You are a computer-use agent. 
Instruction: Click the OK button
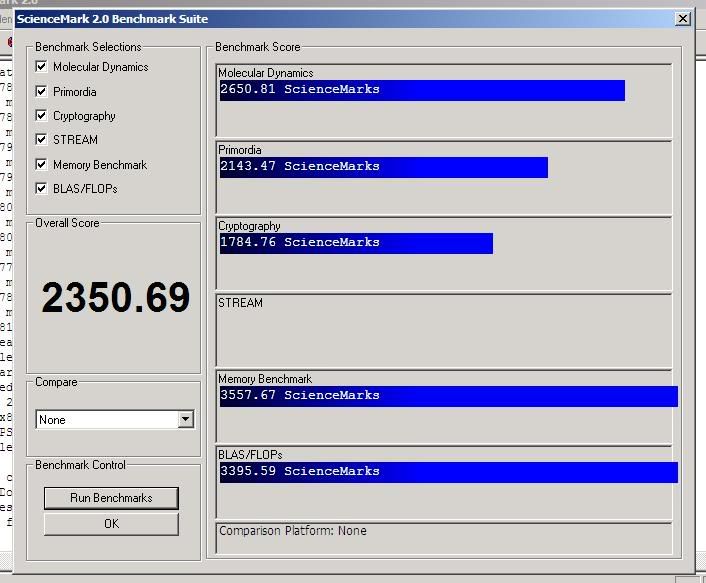[x=111, y=524]
